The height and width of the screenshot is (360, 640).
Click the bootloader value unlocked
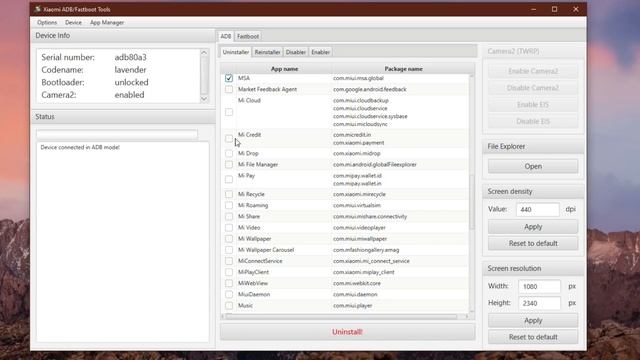131,82
